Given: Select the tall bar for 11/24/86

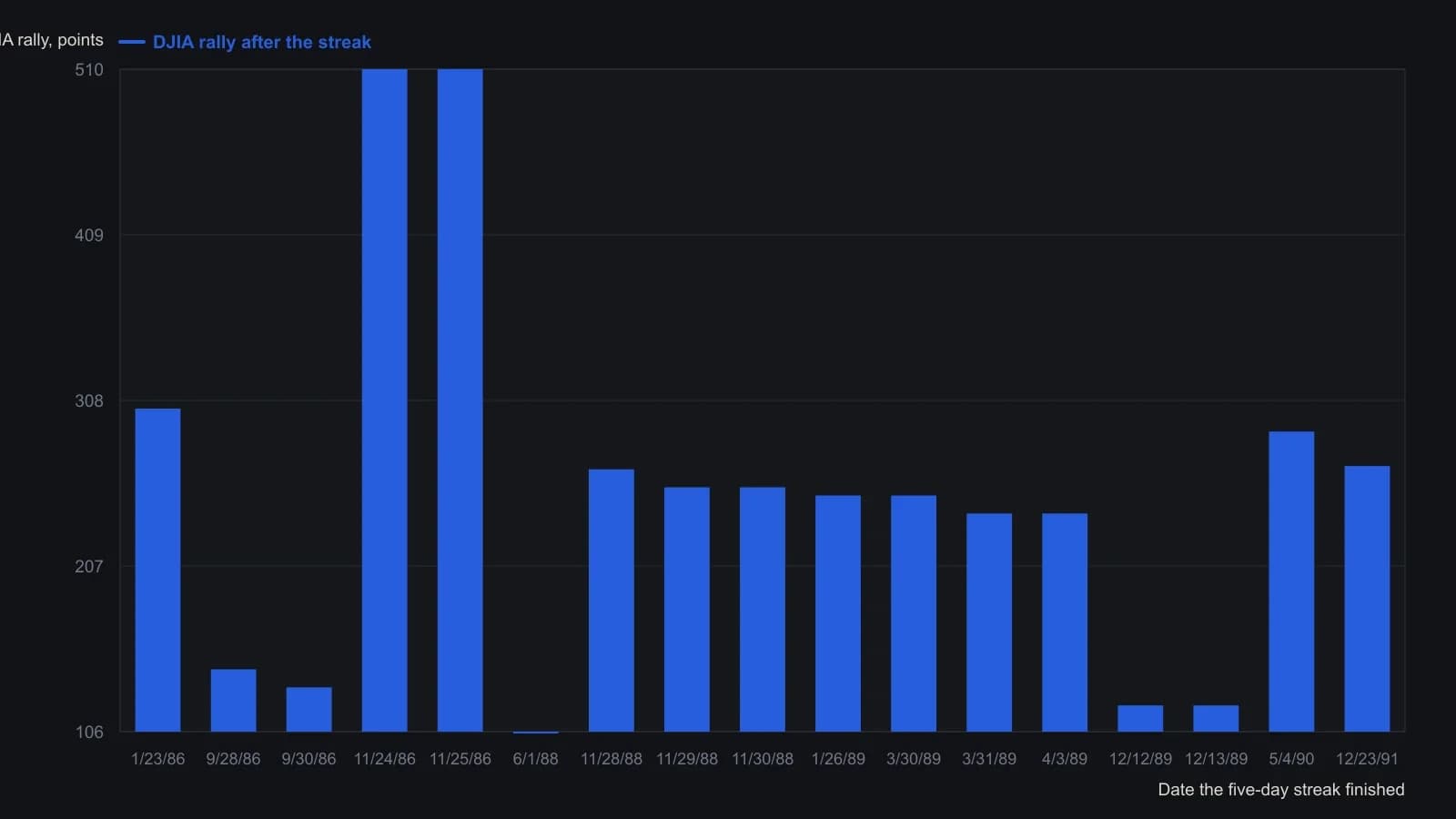Looking at the screenshot, I should (384, 400).
